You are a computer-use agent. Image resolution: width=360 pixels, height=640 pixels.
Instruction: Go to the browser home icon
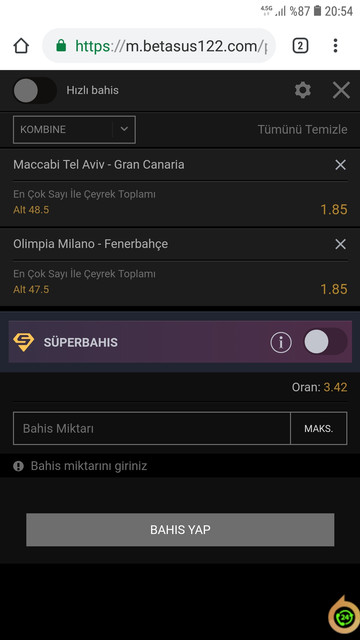pos(21,46)
